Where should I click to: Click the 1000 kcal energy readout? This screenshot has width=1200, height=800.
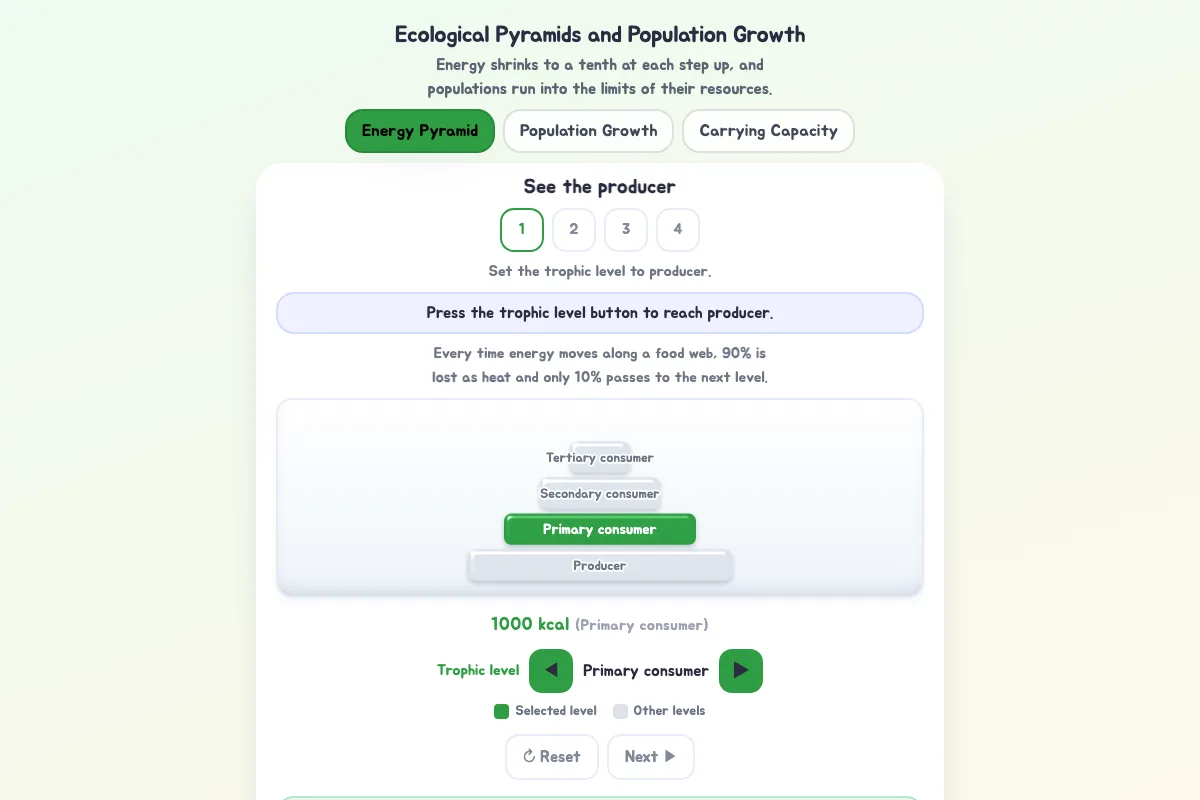click(530, 624)
